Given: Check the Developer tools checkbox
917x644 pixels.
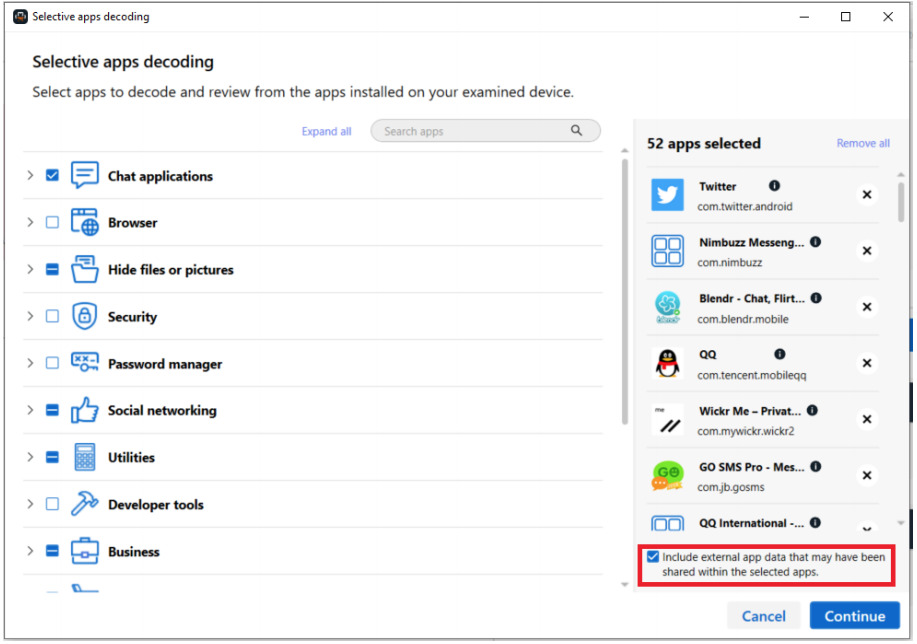Looking at the screenshot, I should coord(52,504).
